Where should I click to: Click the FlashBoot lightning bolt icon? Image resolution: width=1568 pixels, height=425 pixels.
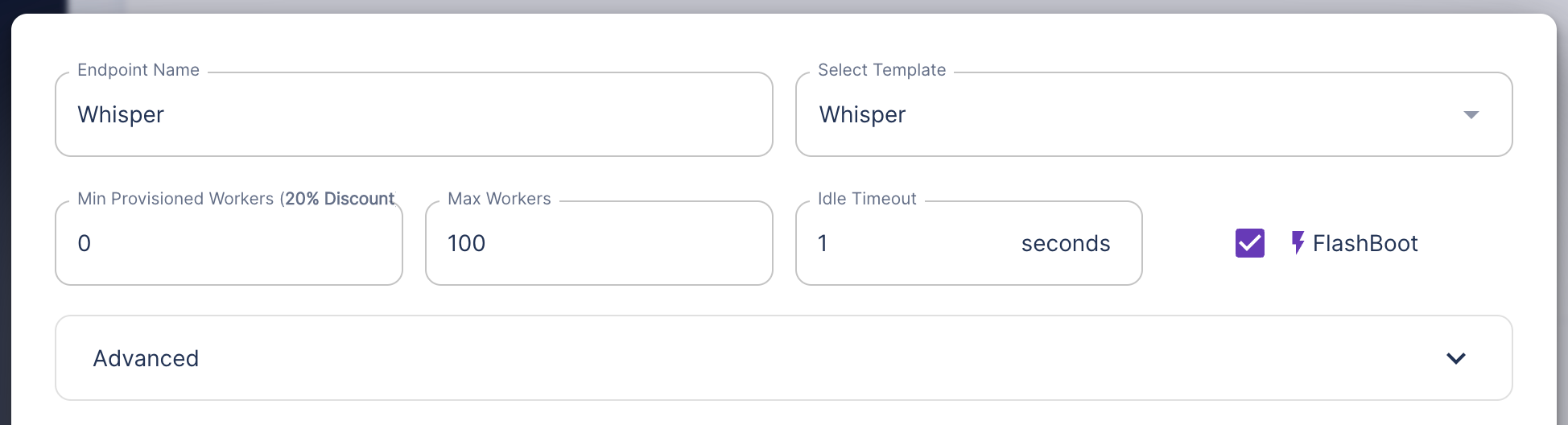coord(1298,243)
